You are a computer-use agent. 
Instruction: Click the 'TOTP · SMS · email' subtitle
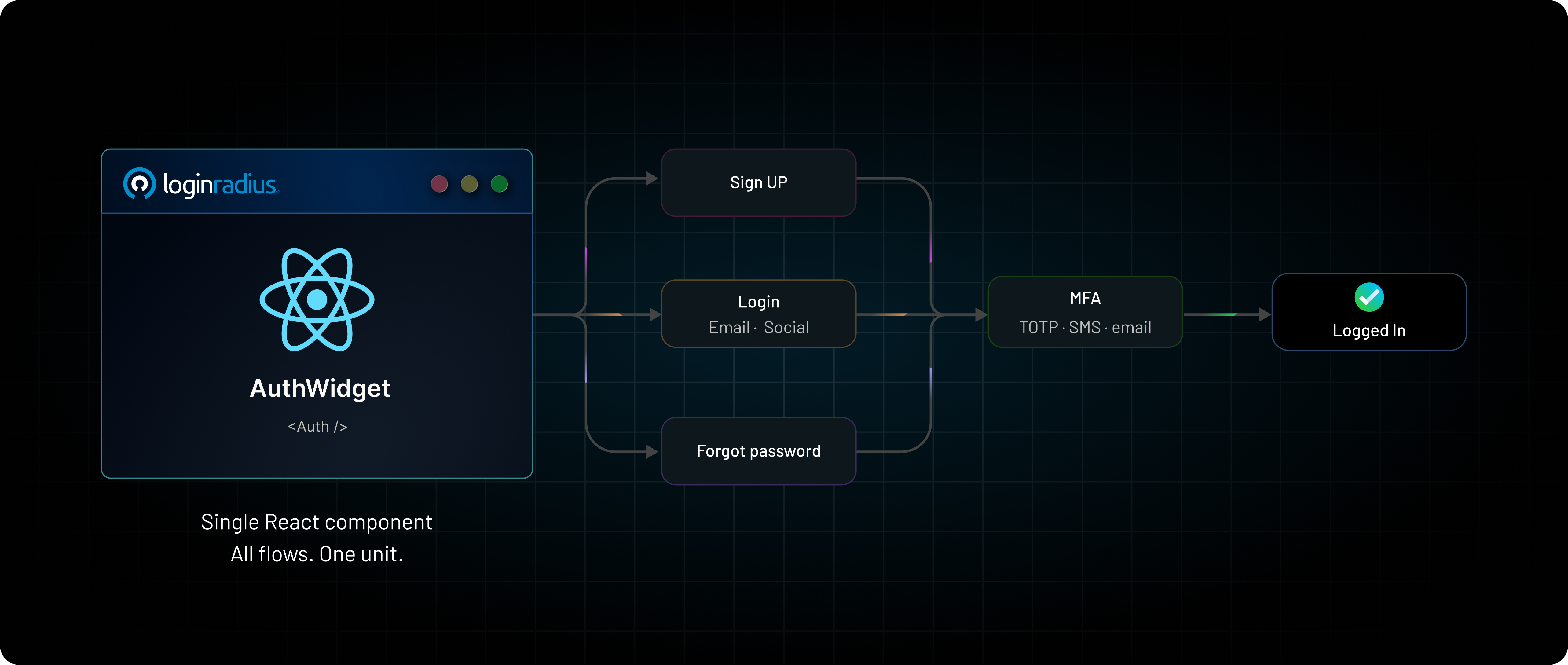(1085, 328)
